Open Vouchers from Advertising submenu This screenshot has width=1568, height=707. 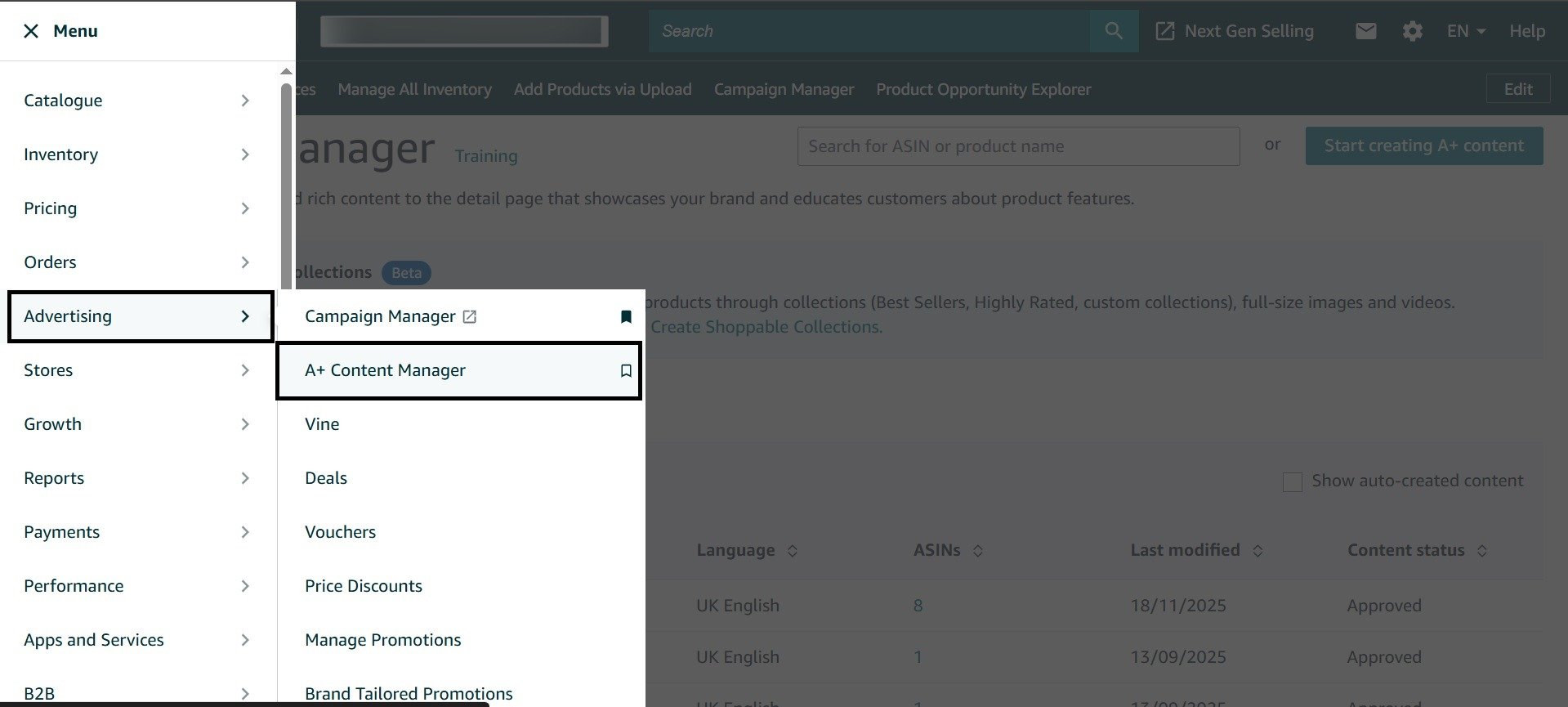click(340, 532)
